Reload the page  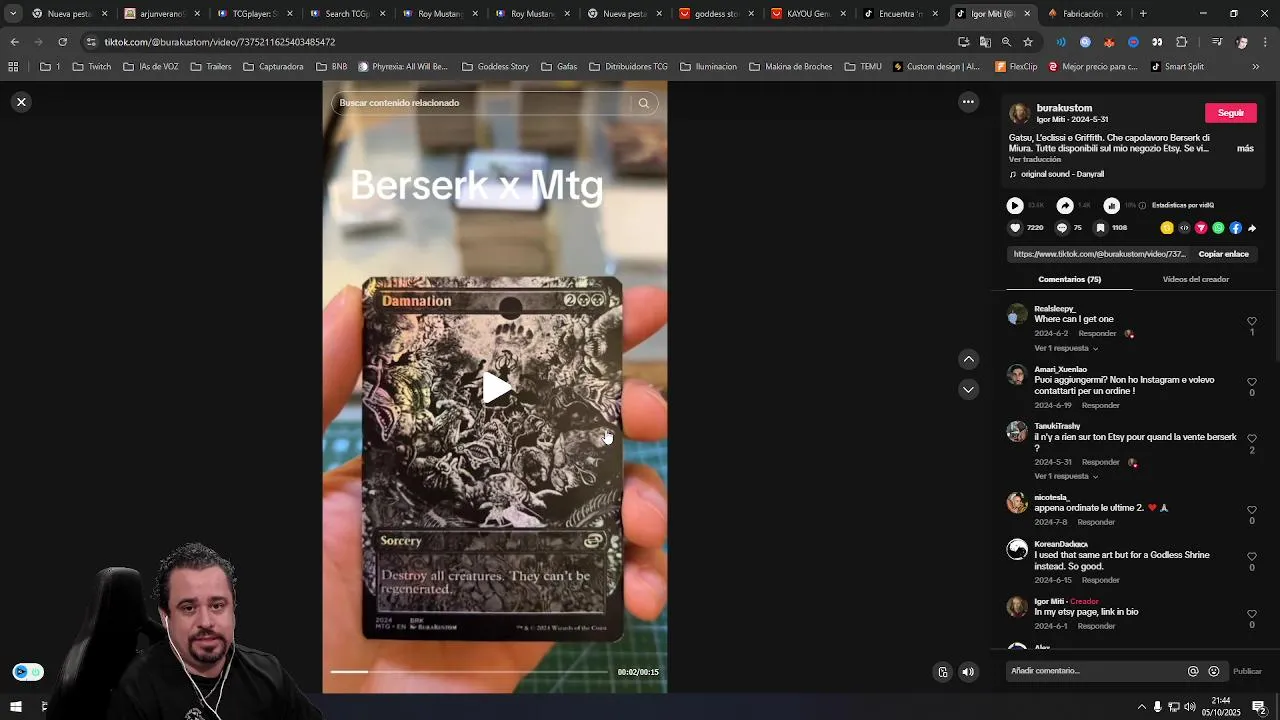pos(62,42)
